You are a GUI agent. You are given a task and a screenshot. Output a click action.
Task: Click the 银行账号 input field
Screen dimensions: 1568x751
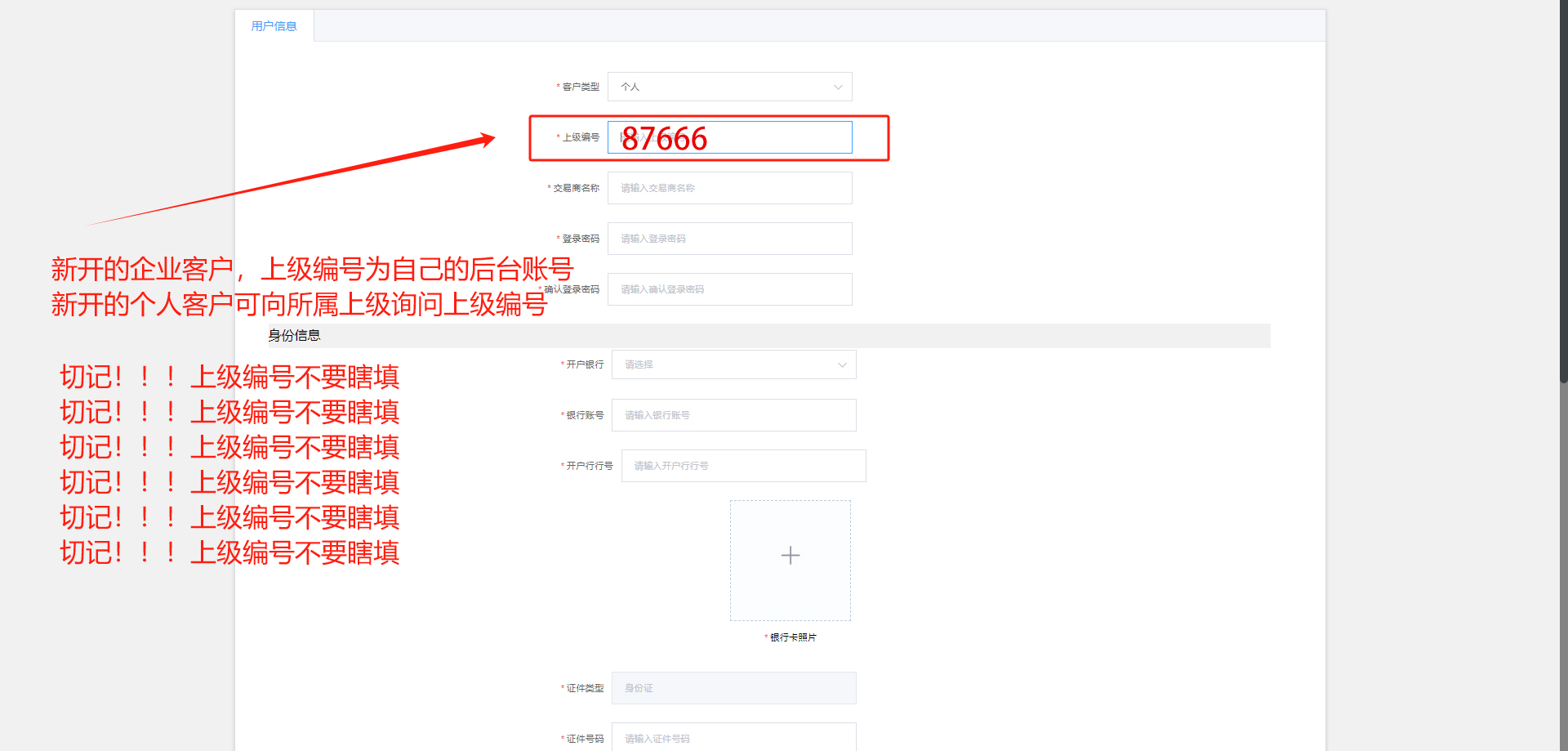coord(733,415)
